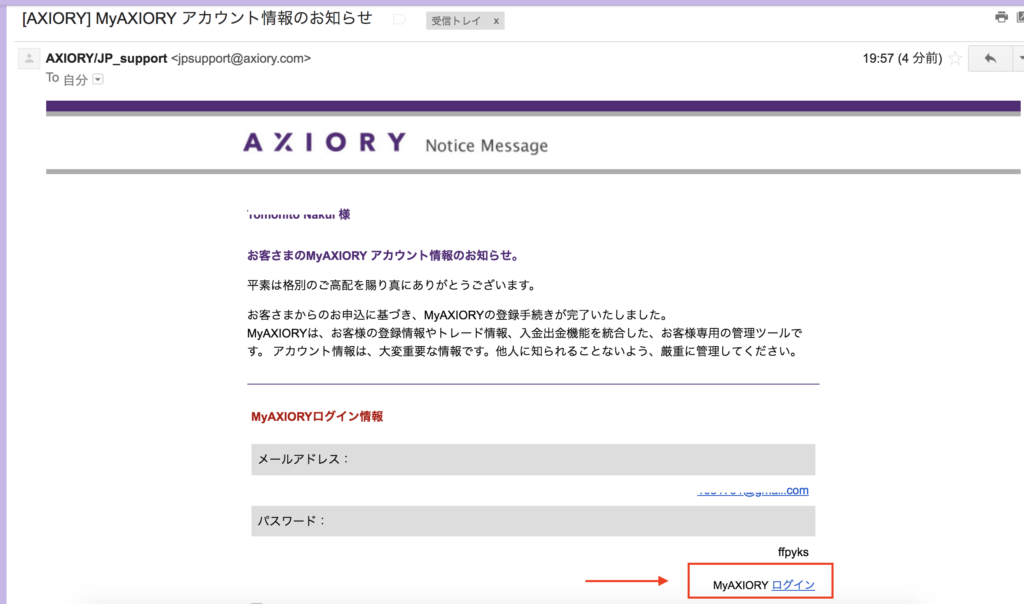Click the line starting お客さまからのお申込に基づき
Viewport: 1024px width, 604px height.
pyautogui.click(x=458, y=315)
